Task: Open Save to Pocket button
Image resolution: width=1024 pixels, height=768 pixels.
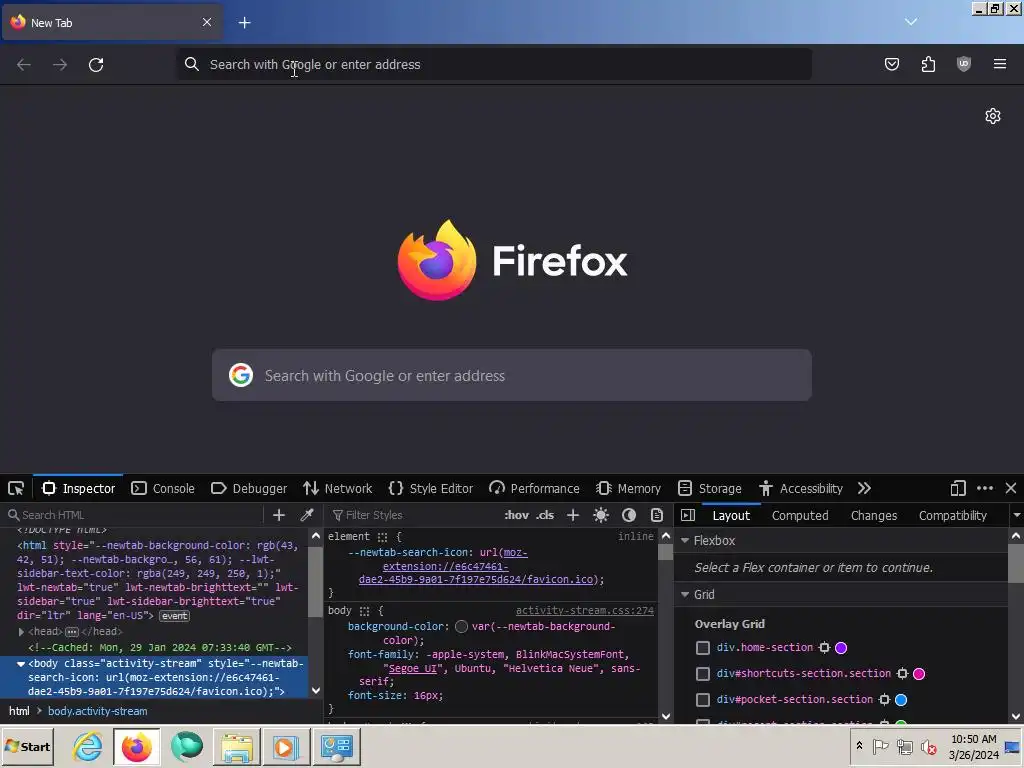Action: click(x=891, y=64)
